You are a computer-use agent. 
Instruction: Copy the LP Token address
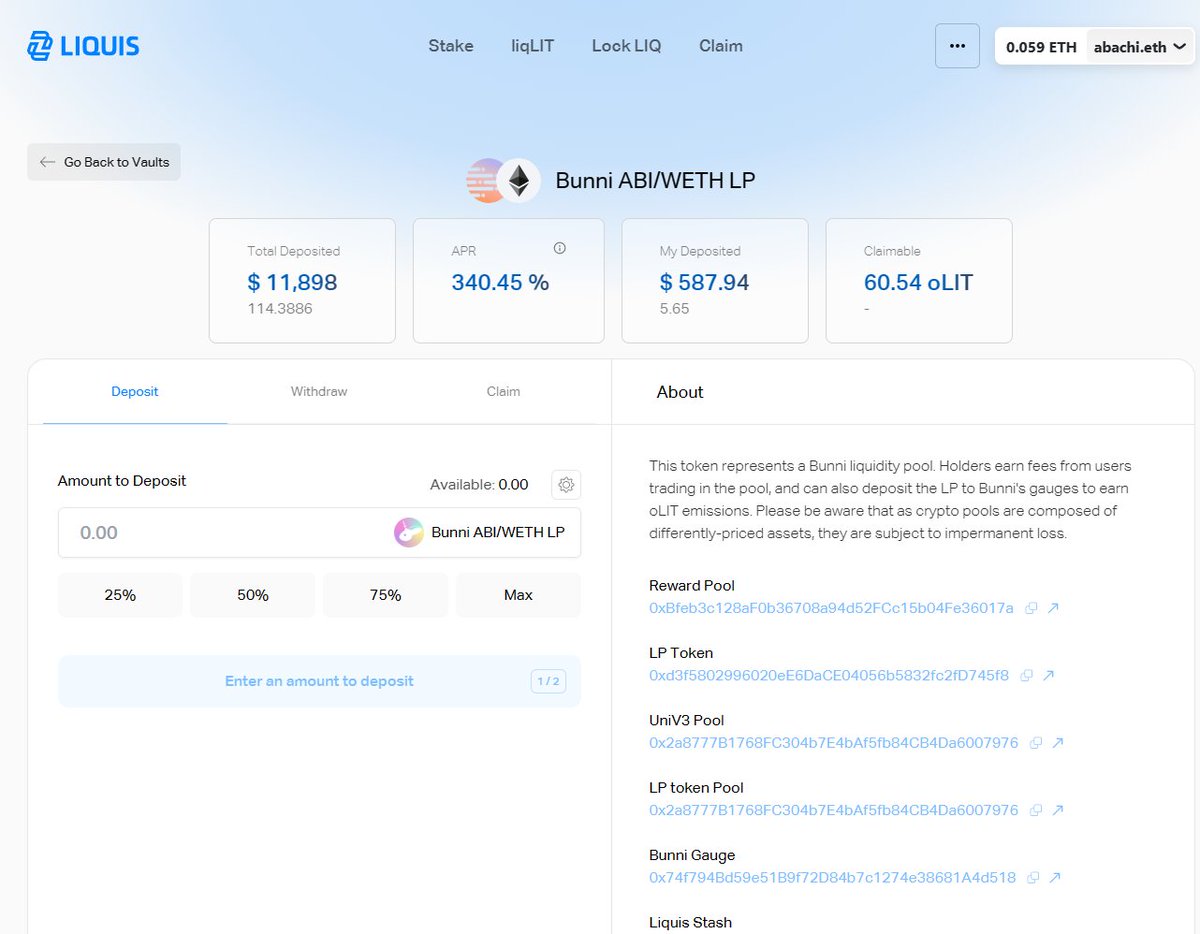[x=1026, y=675]
